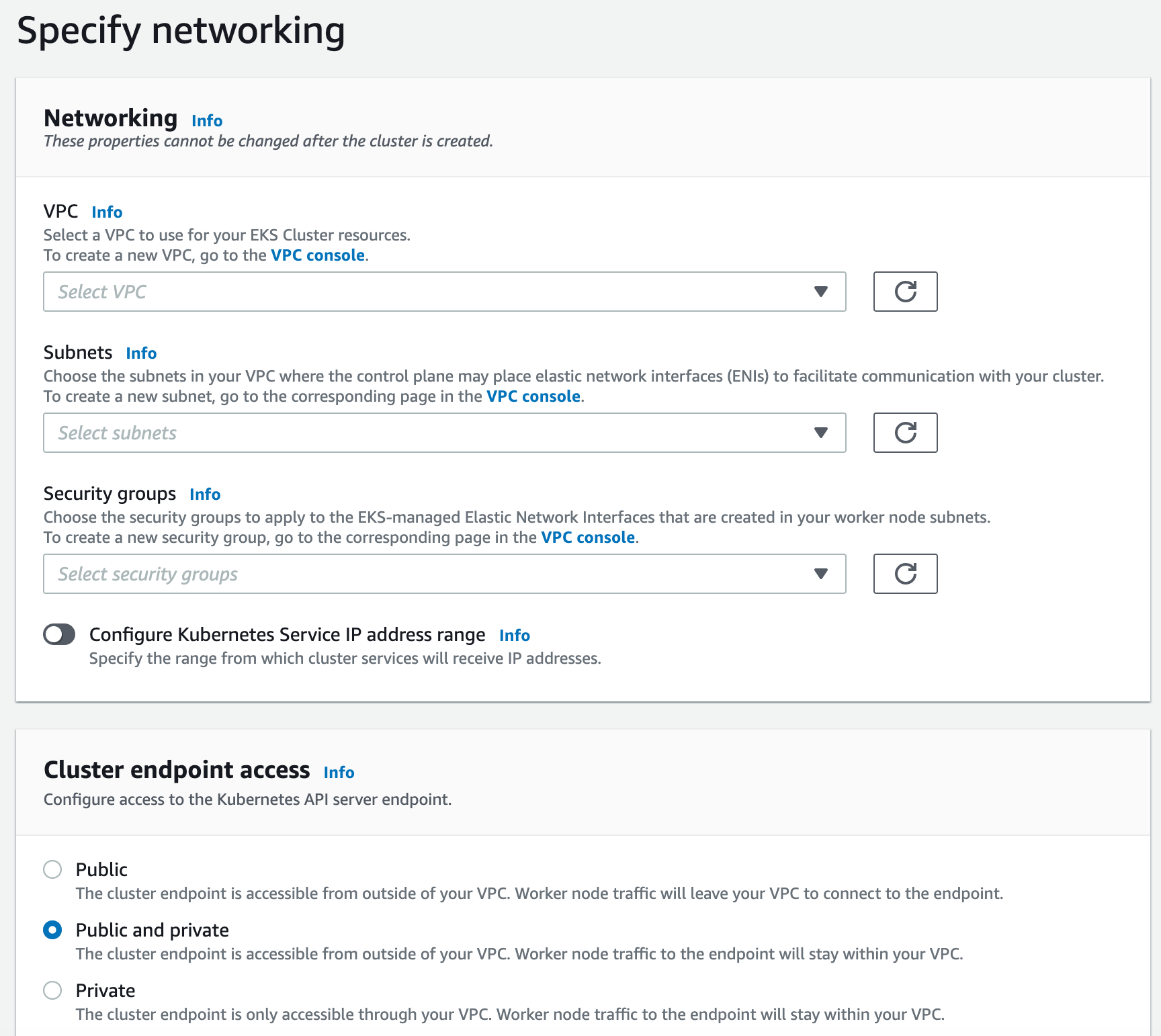Refresh the VPC list
Image resolution: width=1161 pixels, height=1036 pixels.
(905, 292)
